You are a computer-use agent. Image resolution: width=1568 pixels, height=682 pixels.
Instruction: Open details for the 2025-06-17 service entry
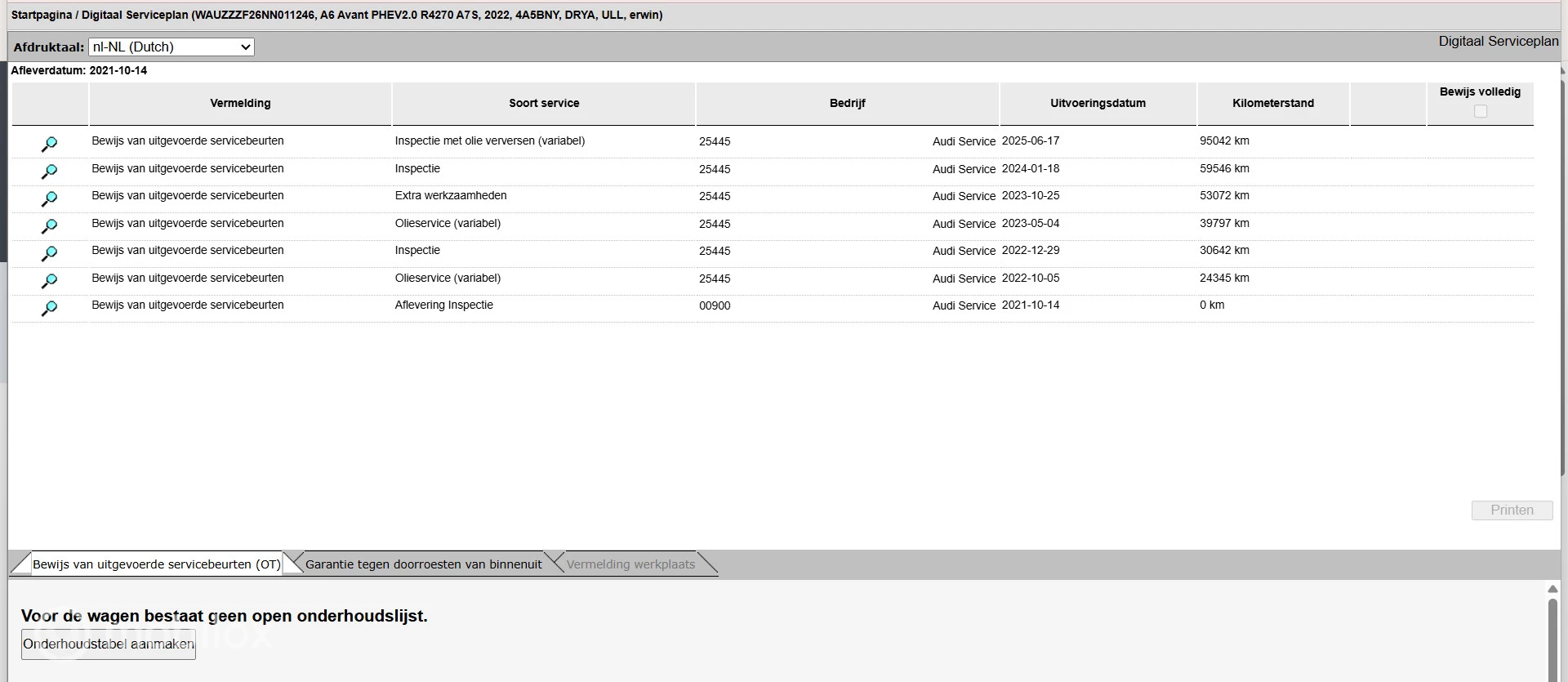49,145
